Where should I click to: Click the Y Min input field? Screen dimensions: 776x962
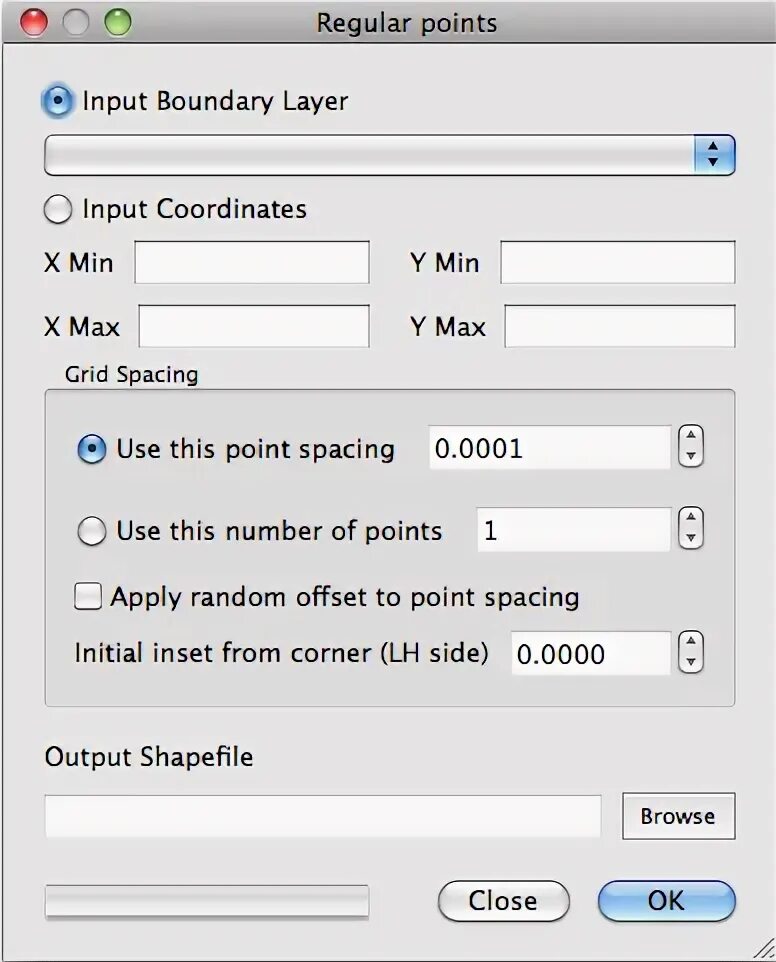coord(617,263)
